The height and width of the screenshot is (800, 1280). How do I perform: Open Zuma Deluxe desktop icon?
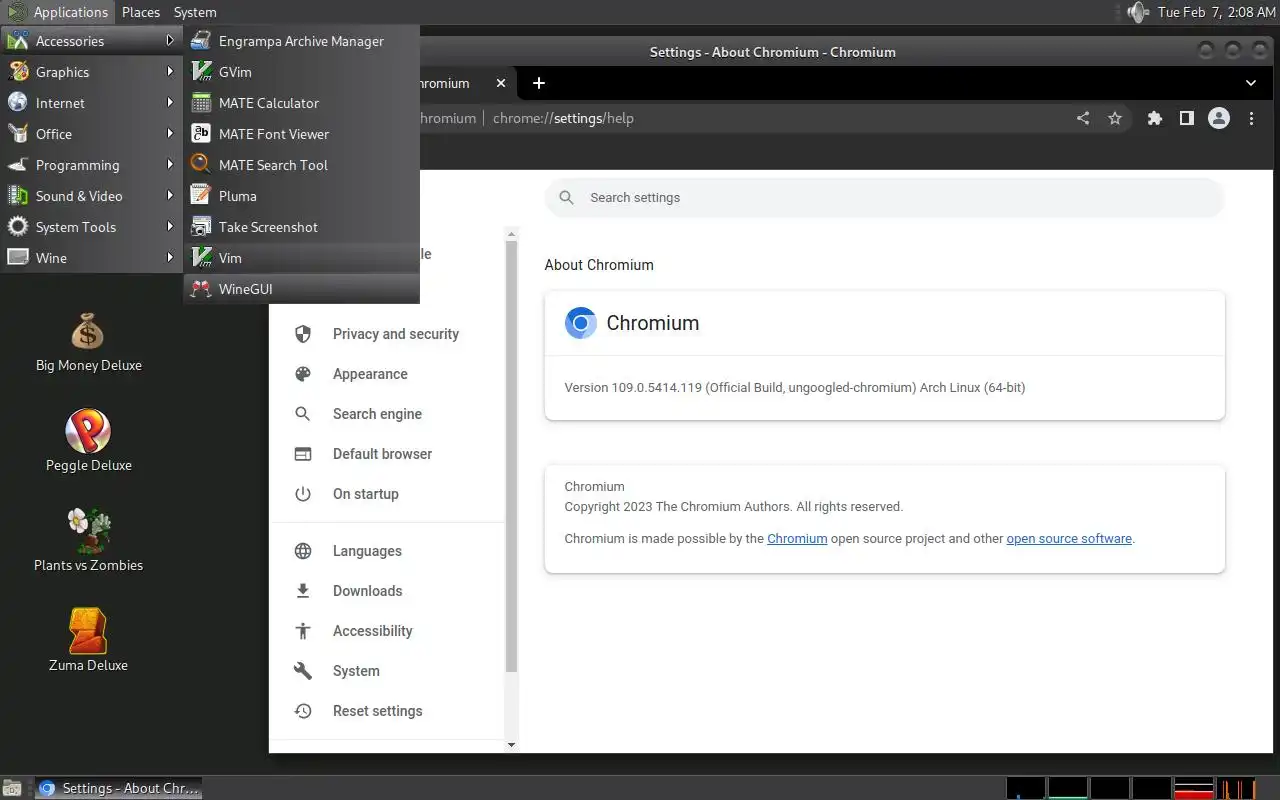(x=88, y=640)
